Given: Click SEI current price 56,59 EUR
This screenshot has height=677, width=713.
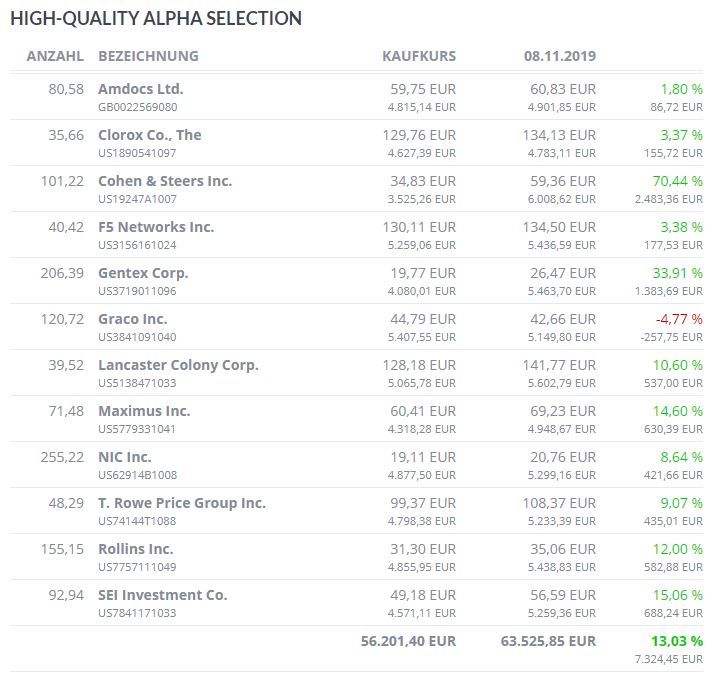Looking at the screenshot, I should click(x=563, y=595).
